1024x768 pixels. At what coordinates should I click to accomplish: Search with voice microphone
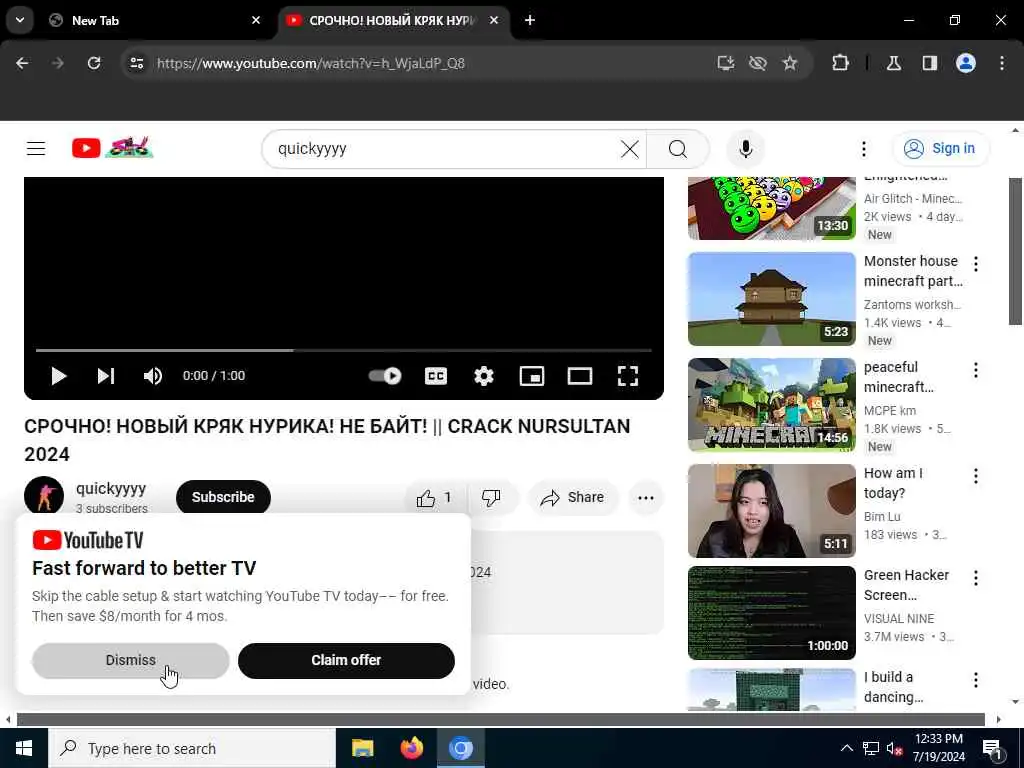click(x=745, y=149)
